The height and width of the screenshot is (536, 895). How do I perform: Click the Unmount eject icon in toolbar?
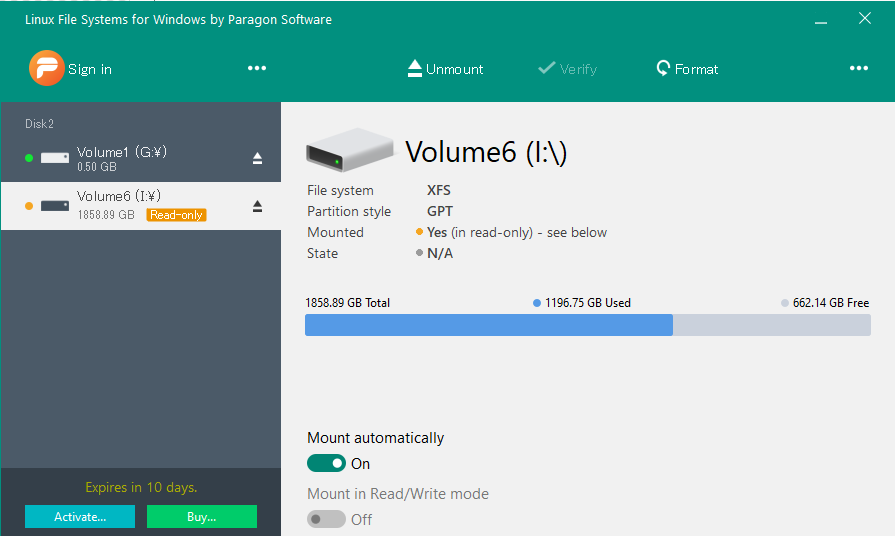[x=415, y=68]
